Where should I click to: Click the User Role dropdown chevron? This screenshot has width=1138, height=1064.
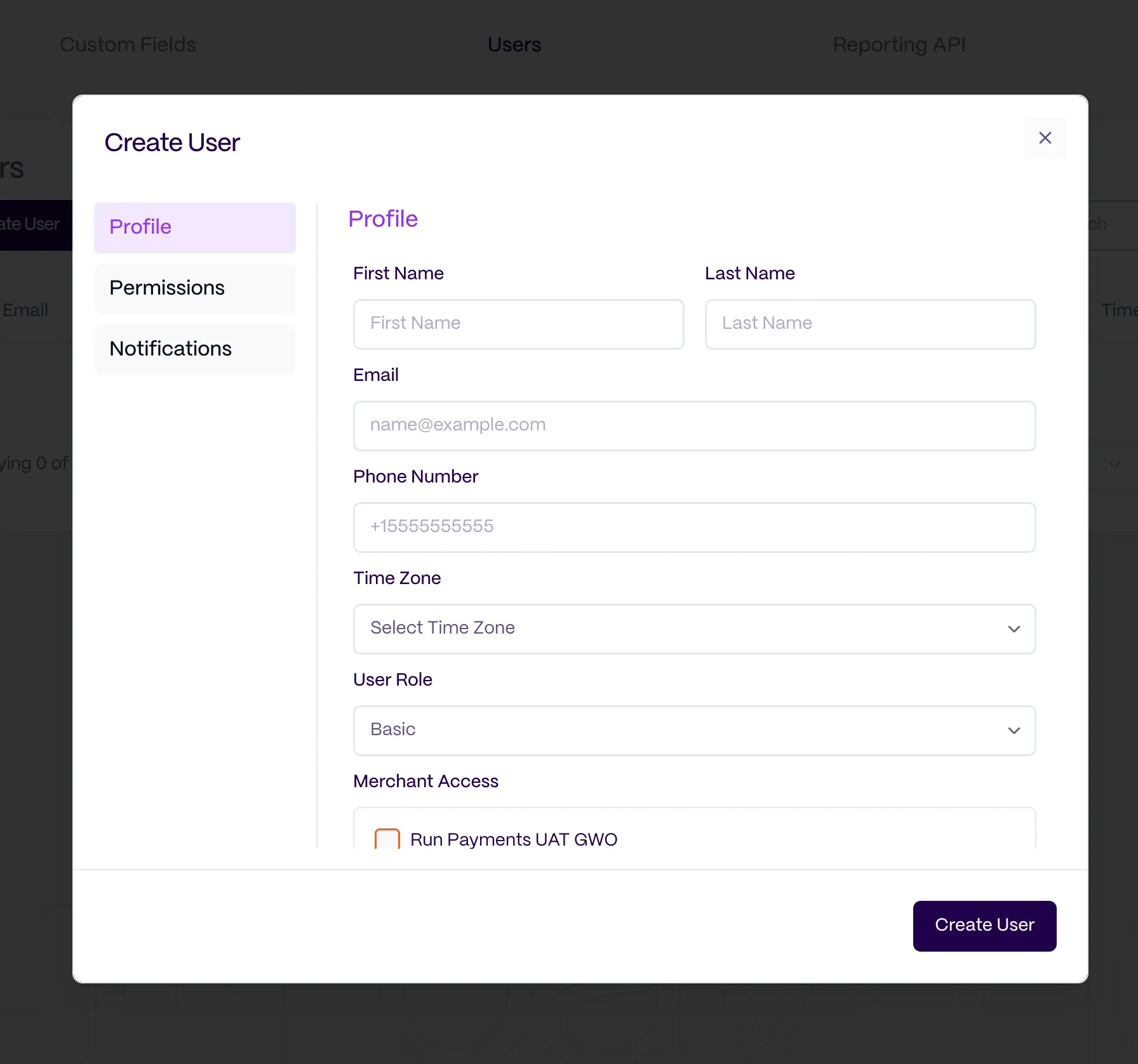click(x=1014, y=731)
